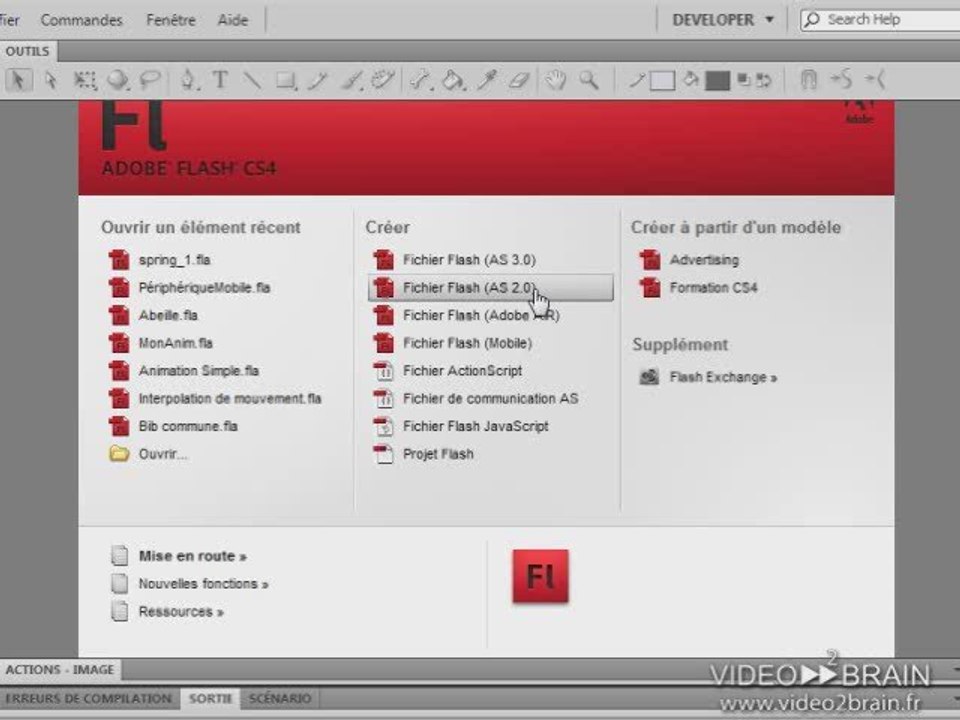Open recent file spring_1.fla
The width and height of the screenshot is (960, 720).
[160, 260]
